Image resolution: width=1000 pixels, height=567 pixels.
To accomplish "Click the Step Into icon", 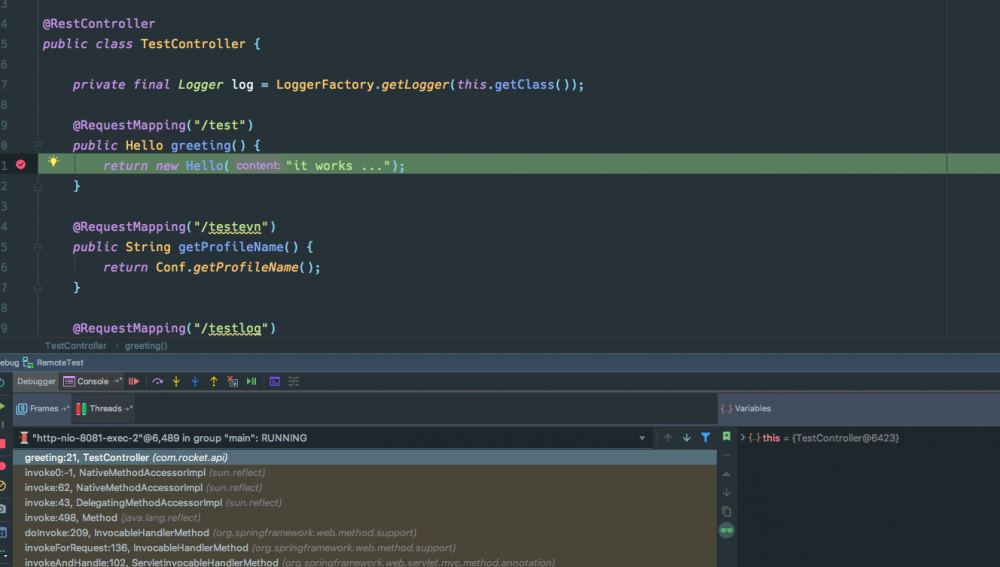I will 176,381.
